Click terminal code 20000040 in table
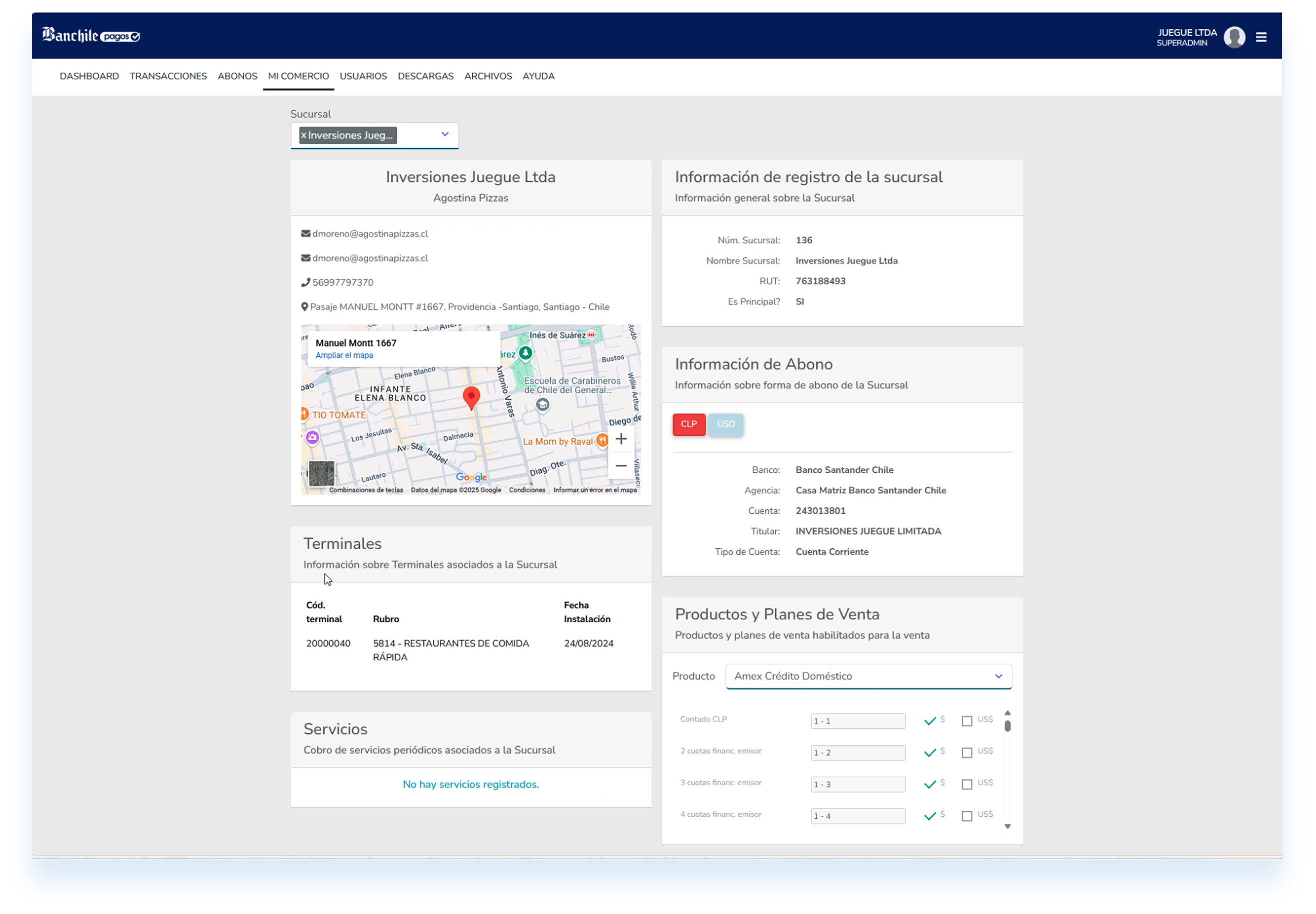Image resolution: width=1316 pixels, height=914 pixels. pyautogui.click(x=328, y=643)
